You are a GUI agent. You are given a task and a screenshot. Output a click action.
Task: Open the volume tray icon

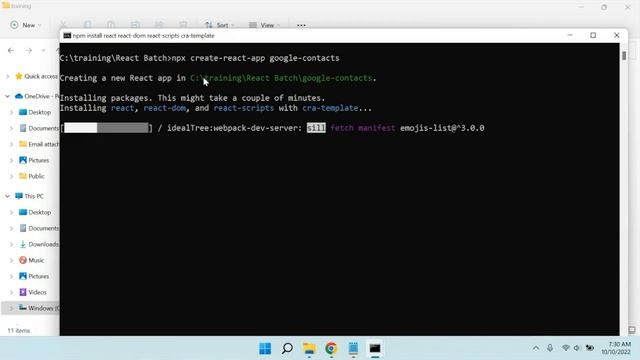coord(577,348)
